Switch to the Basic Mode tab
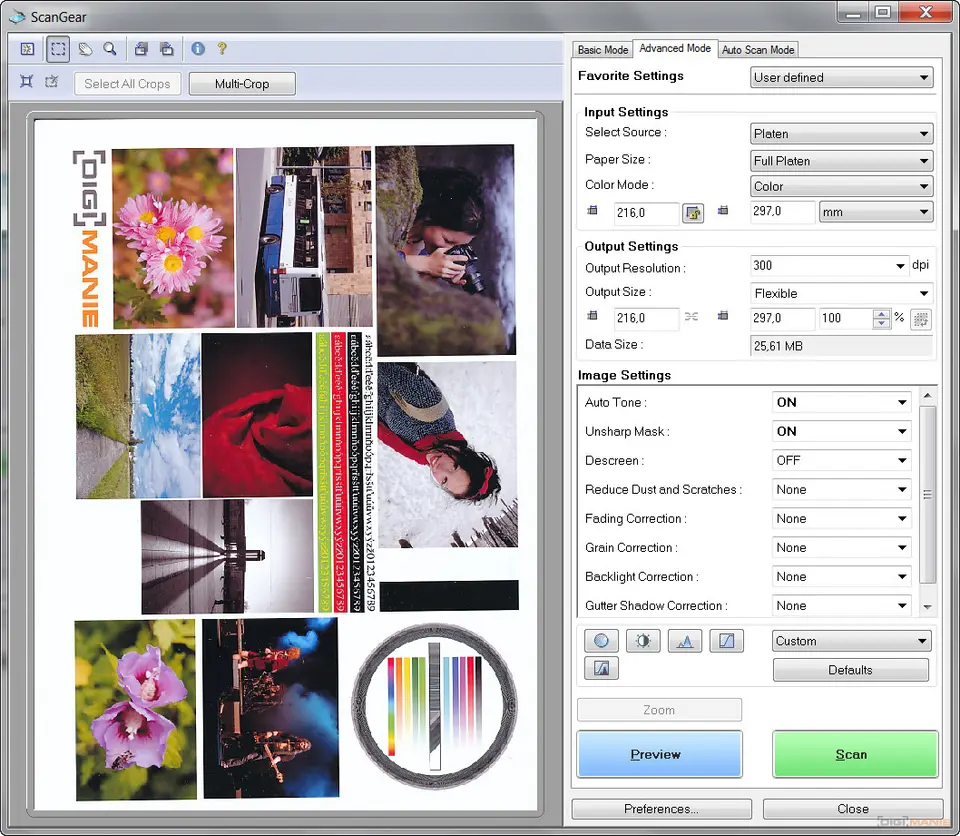Viewport: 960px width, 836px height. coord(603,50)
